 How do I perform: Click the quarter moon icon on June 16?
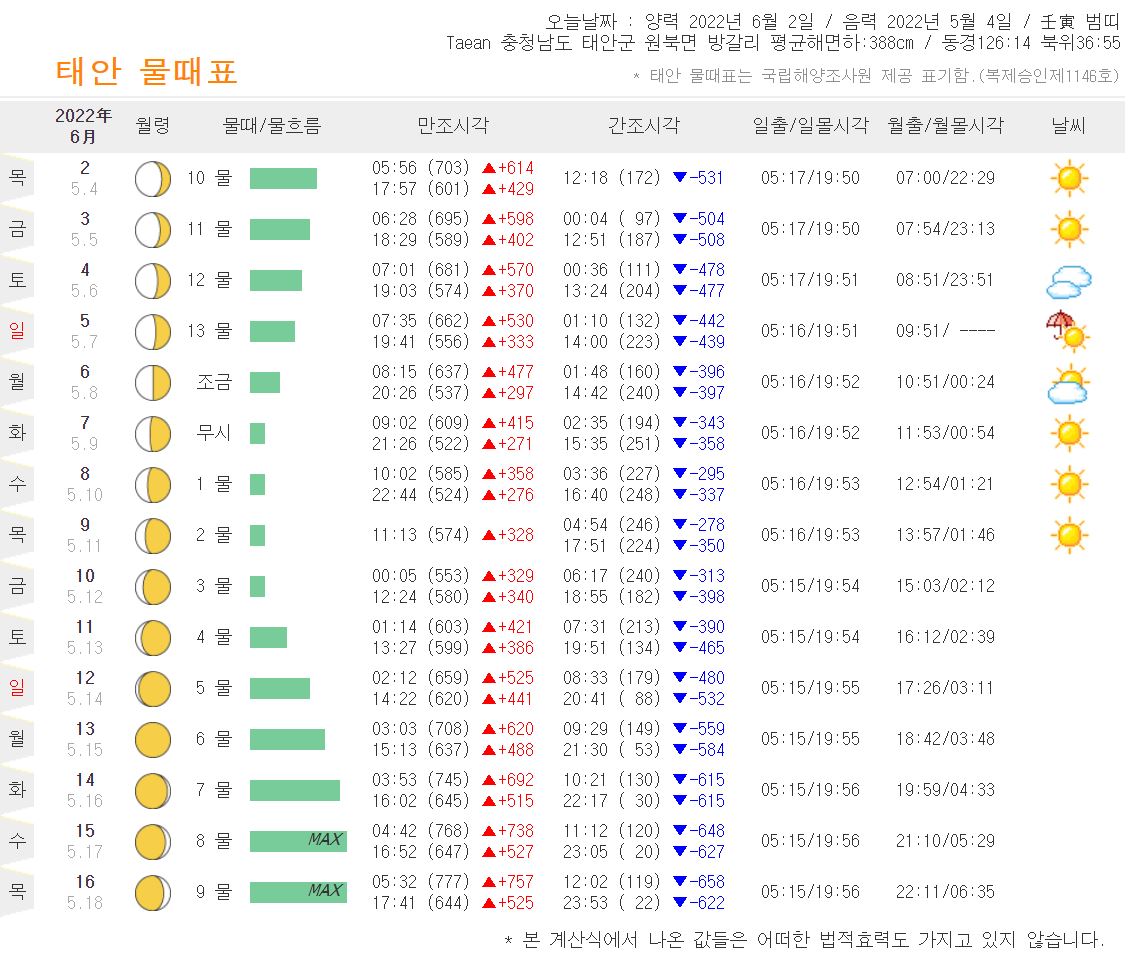click(152, 892)
